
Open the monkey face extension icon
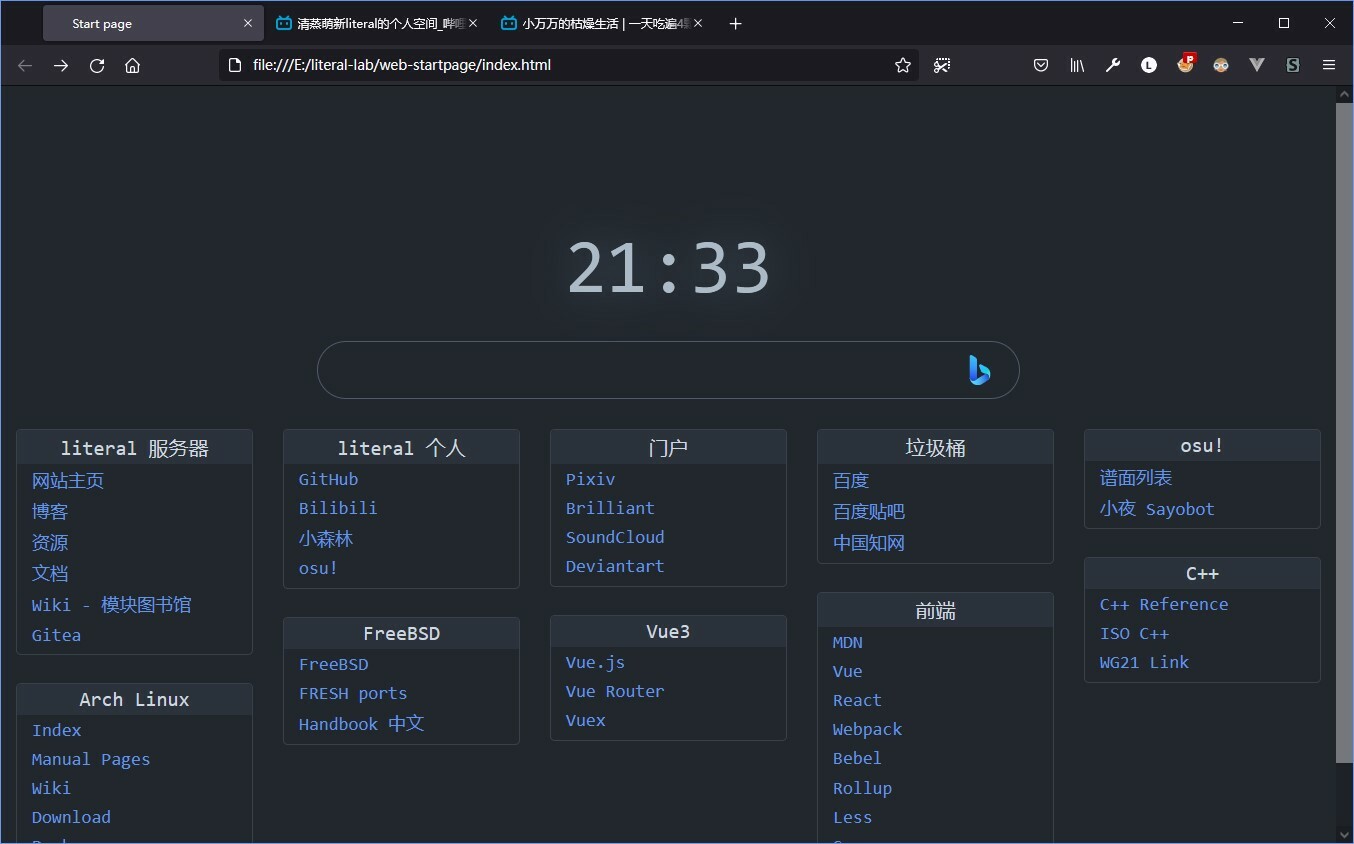tap(1221, 65)
